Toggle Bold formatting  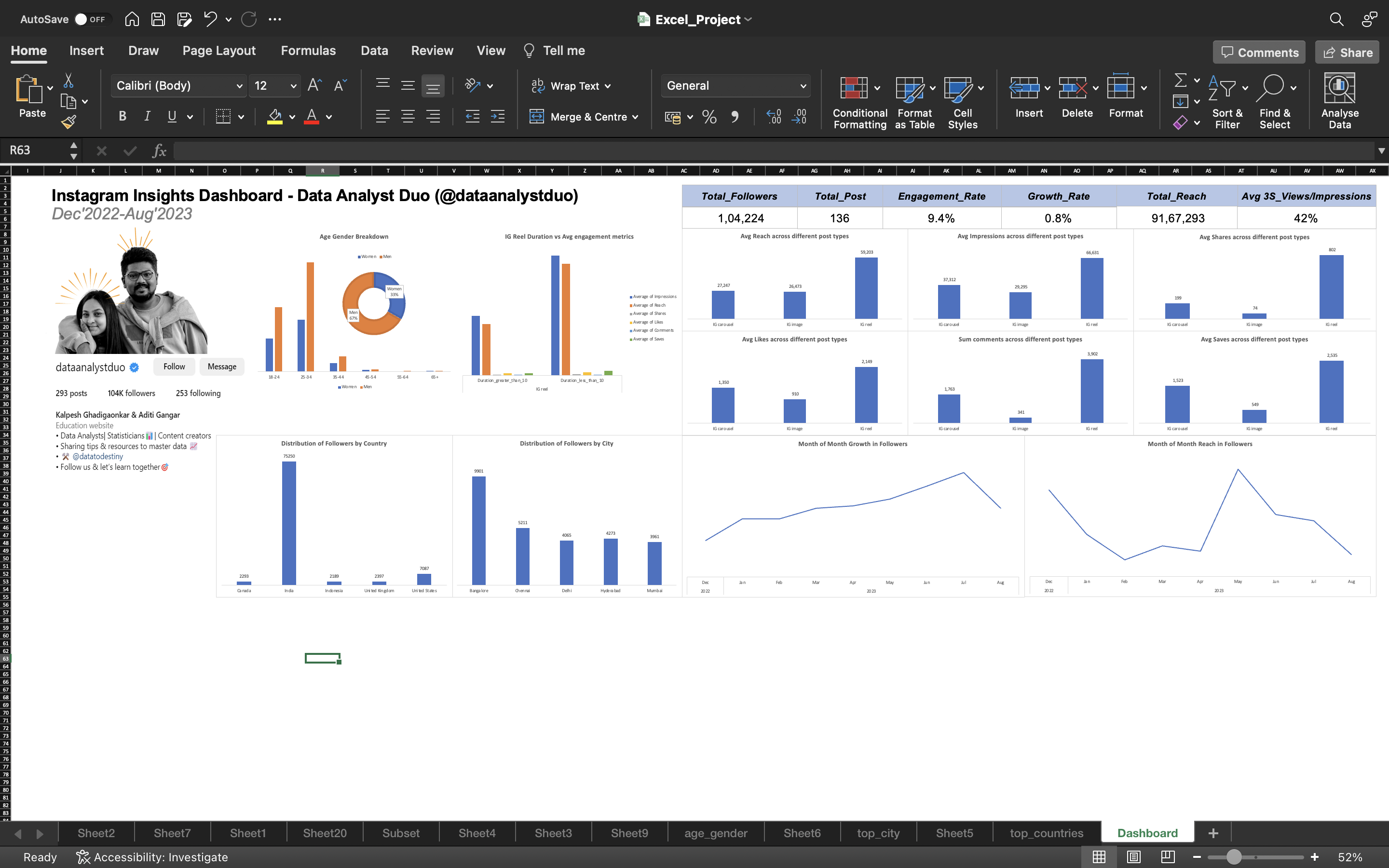click(122, 117)
